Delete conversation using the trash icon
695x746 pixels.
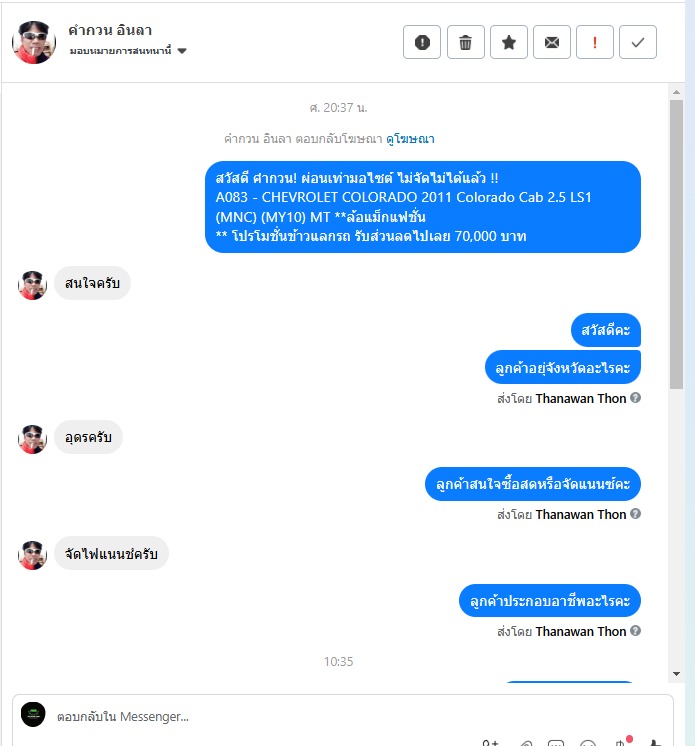tap(465, 42)
